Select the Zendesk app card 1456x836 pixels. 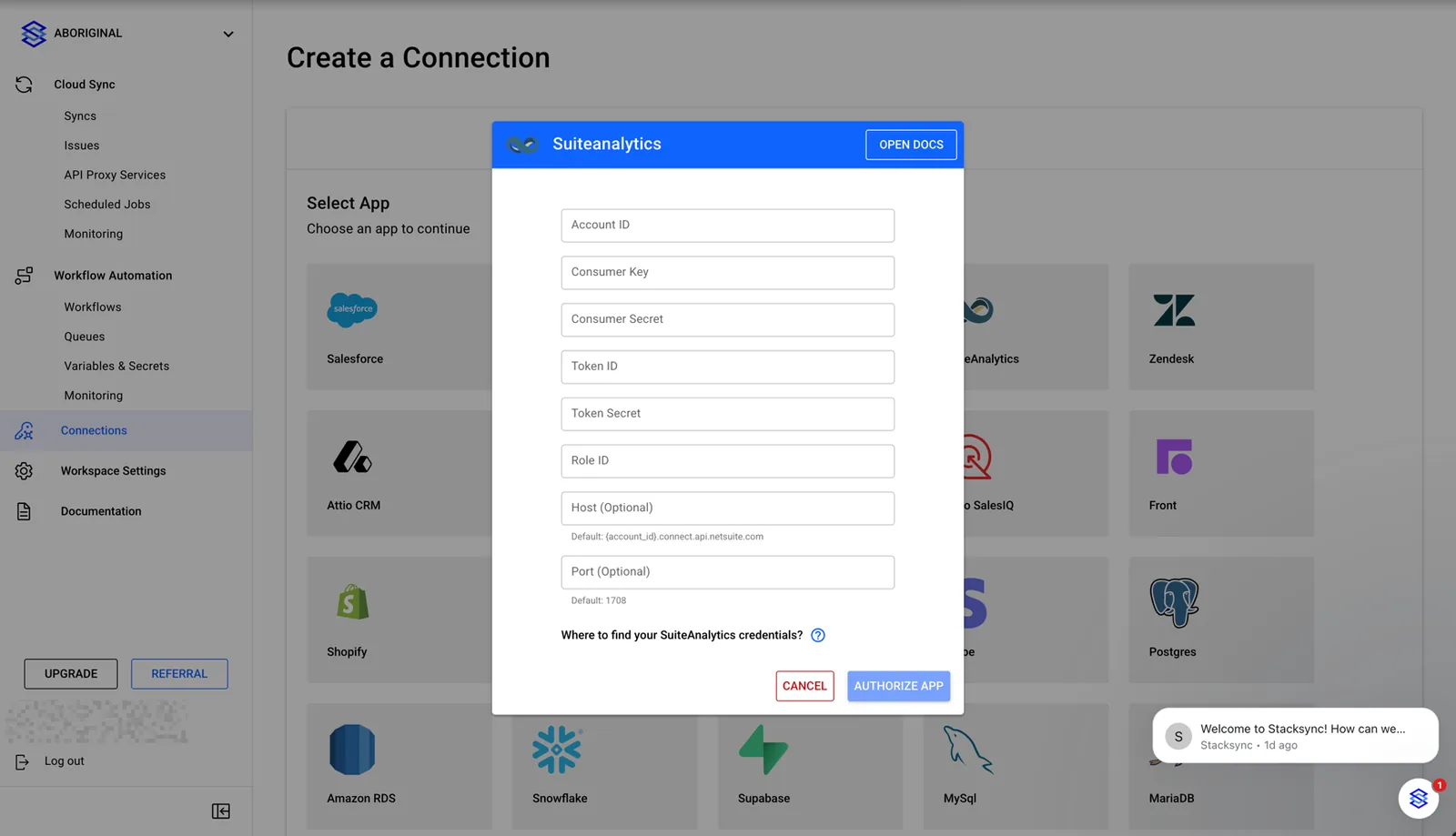[x=1221, y=327]
